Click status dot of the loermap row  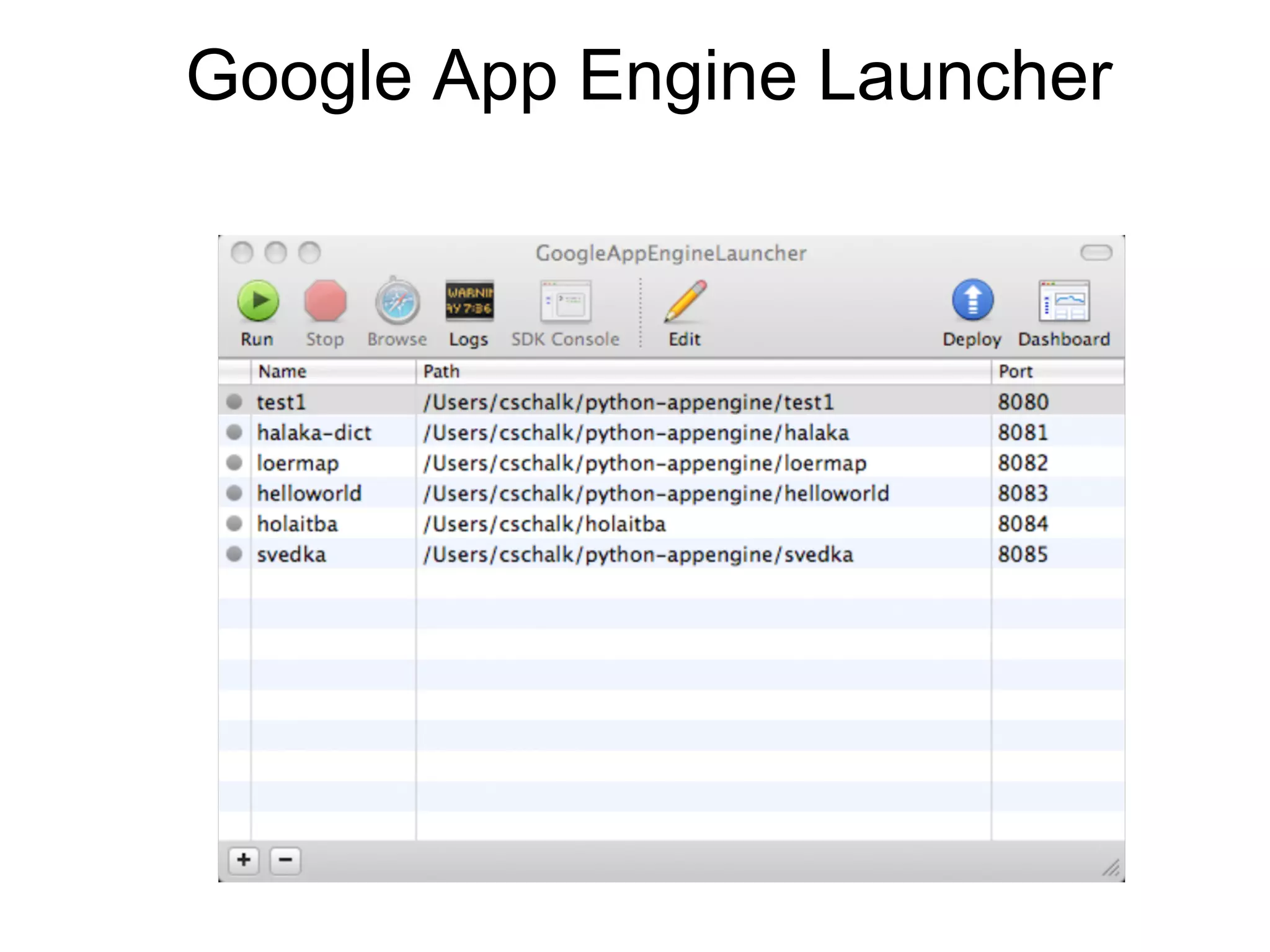click(234, 462)
